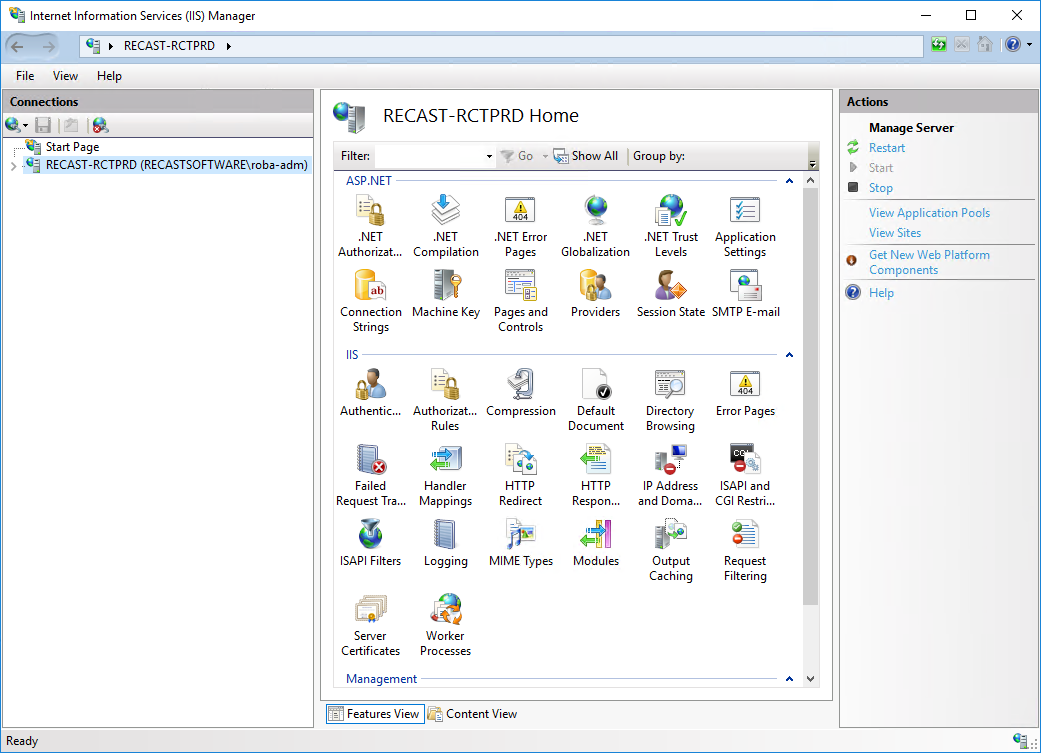This screenshot has height=753, width=1041.
Task: Click View Application Pools link
Action: point(929,213)
